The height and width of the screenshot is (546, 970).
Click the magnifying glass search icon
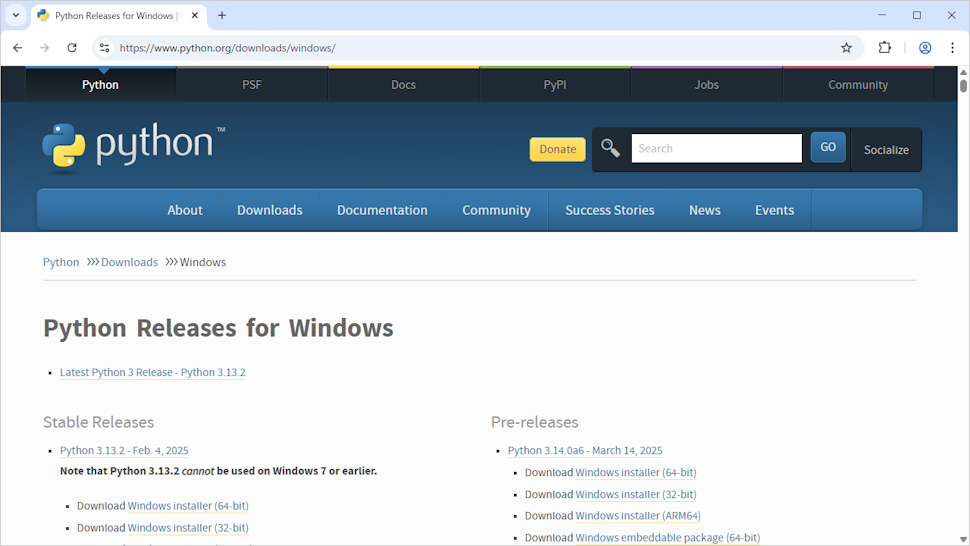[610, 148]
